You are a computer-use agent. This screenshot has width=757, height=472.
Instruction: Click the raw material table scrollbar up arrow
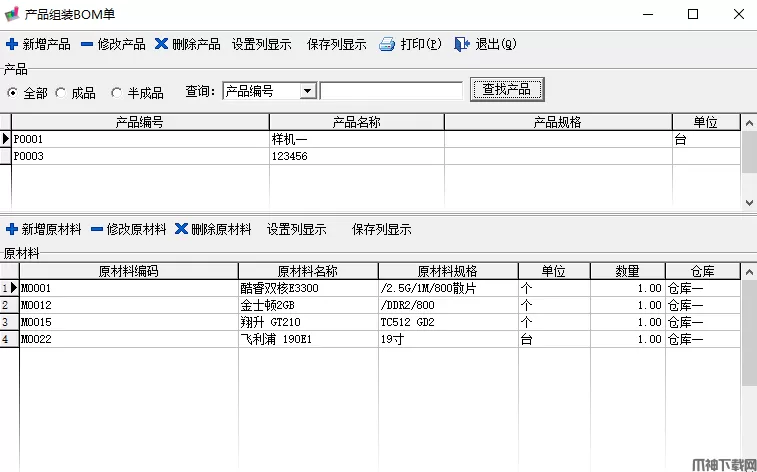749,272
